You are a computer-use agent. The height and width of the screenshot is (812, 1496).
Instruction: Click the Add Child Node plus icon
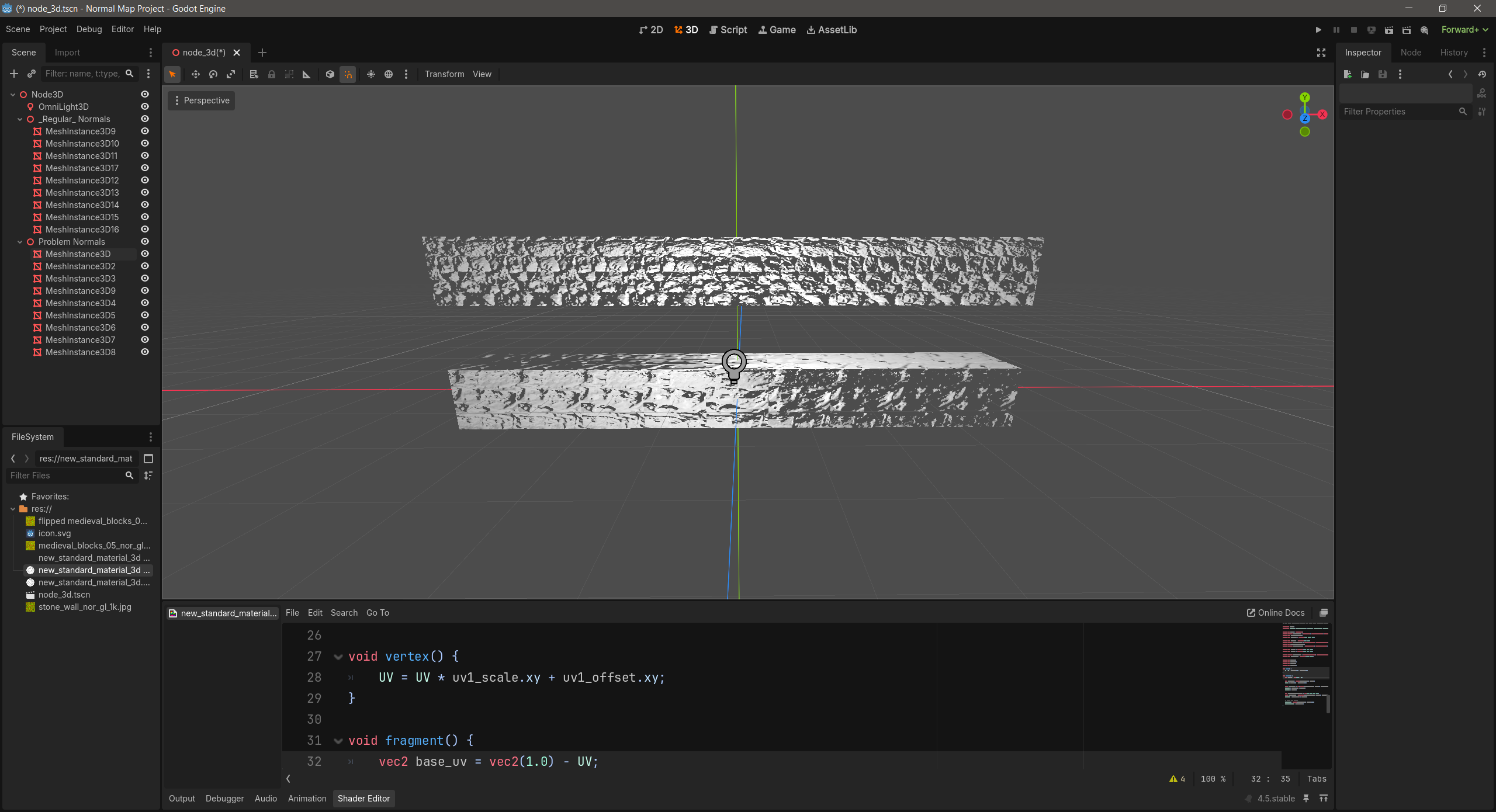pos(14,74)
